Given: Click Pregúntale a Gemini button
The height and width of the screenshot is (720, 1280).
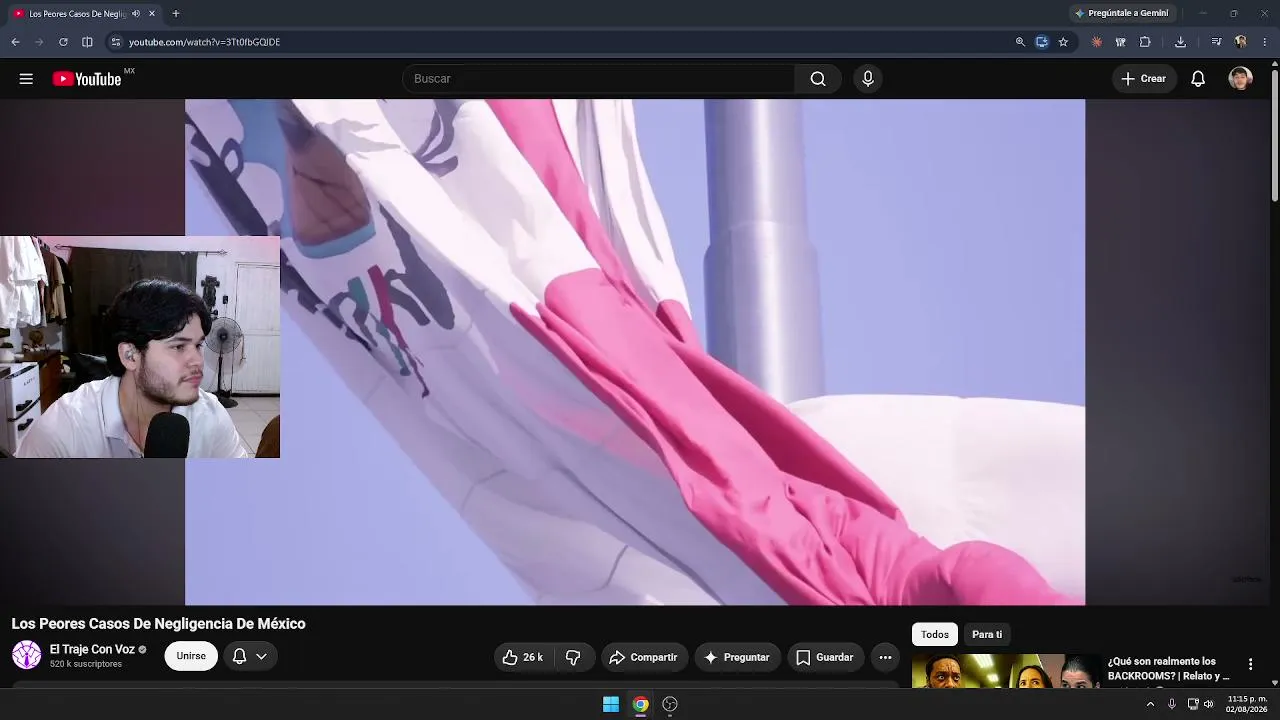Looking at the screenshot, I should tap(1121, 13).
